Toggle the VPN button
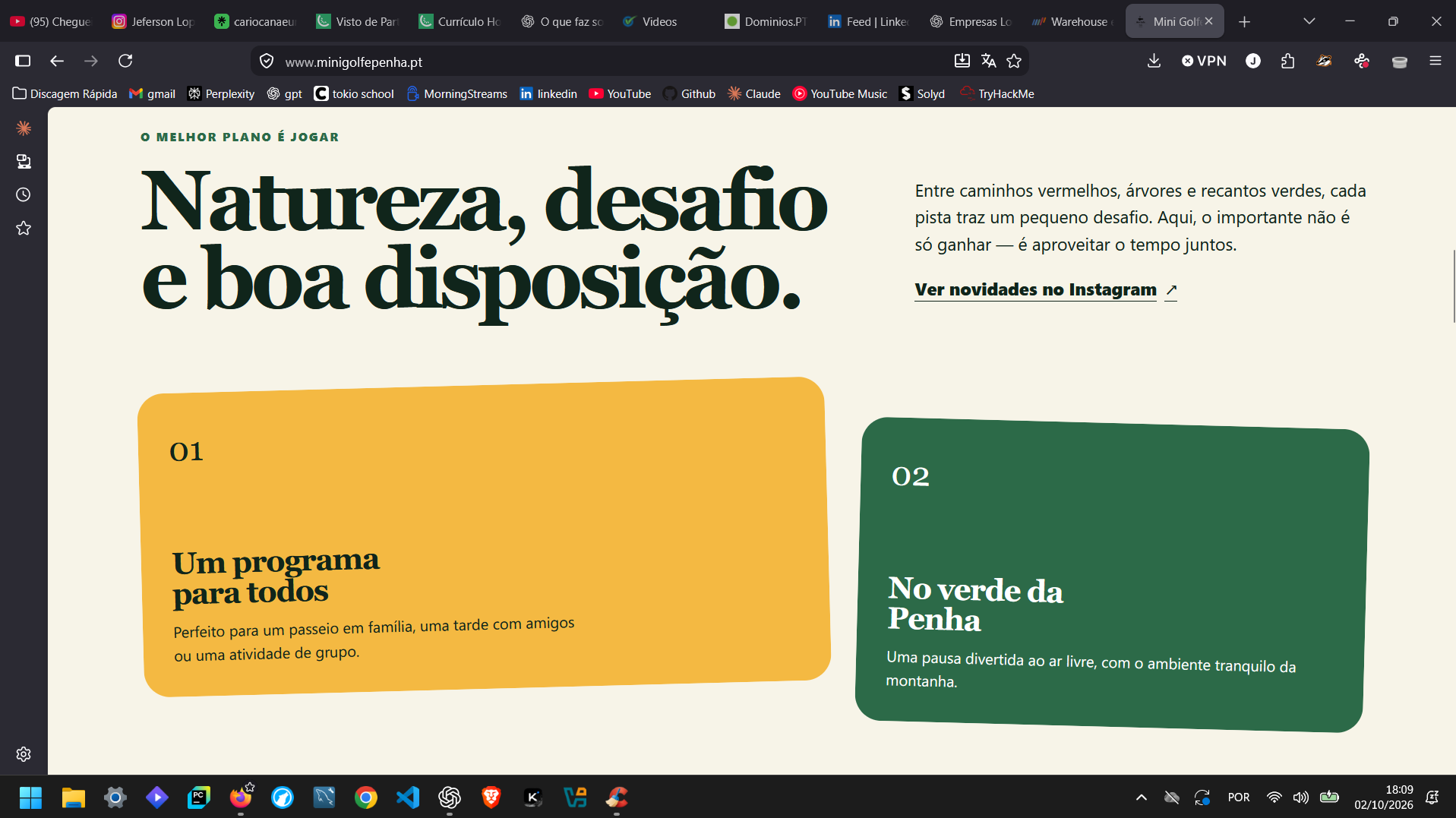 (1204, 61)
